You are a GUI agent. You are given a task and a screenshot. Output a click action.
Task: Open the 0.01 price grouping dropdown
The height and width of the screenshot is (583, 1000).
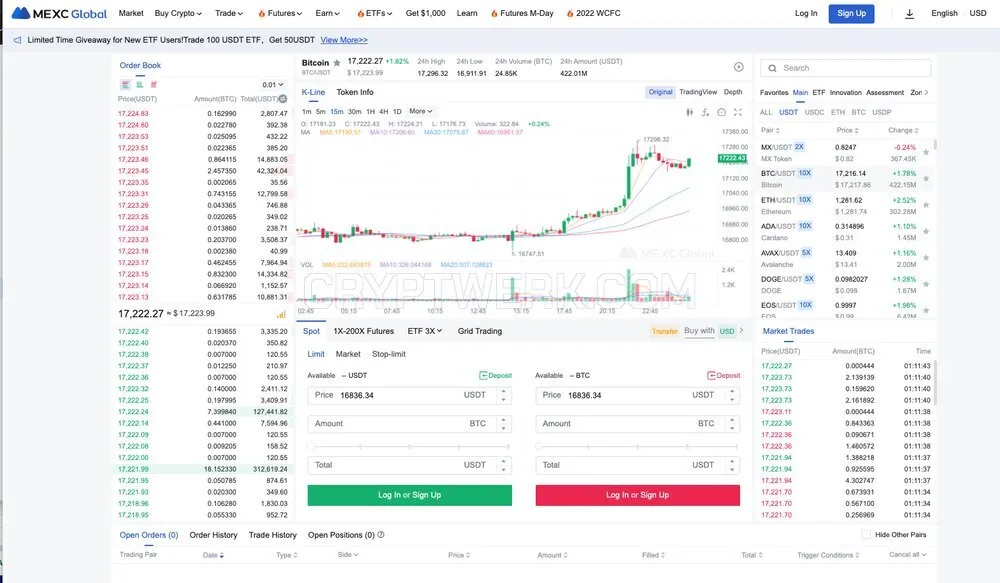272,85
